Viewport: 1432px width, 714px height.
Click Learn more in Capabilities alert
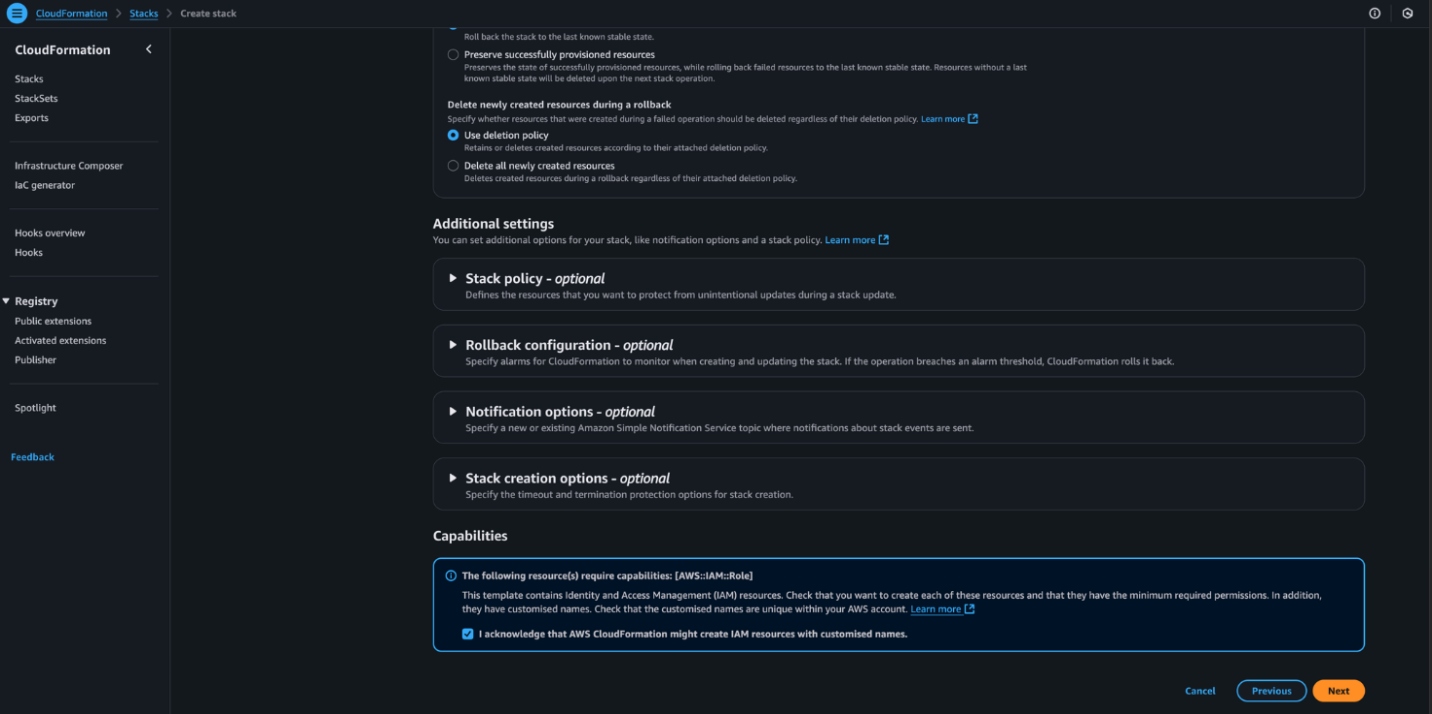pos(936,609)
